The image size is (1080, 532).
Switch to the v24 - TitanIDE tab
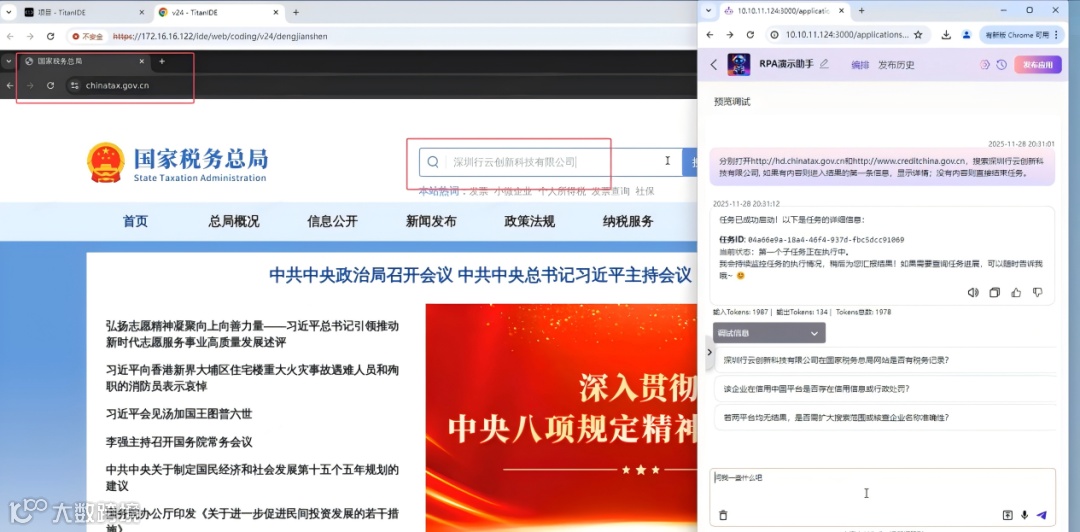pos(218,12)
